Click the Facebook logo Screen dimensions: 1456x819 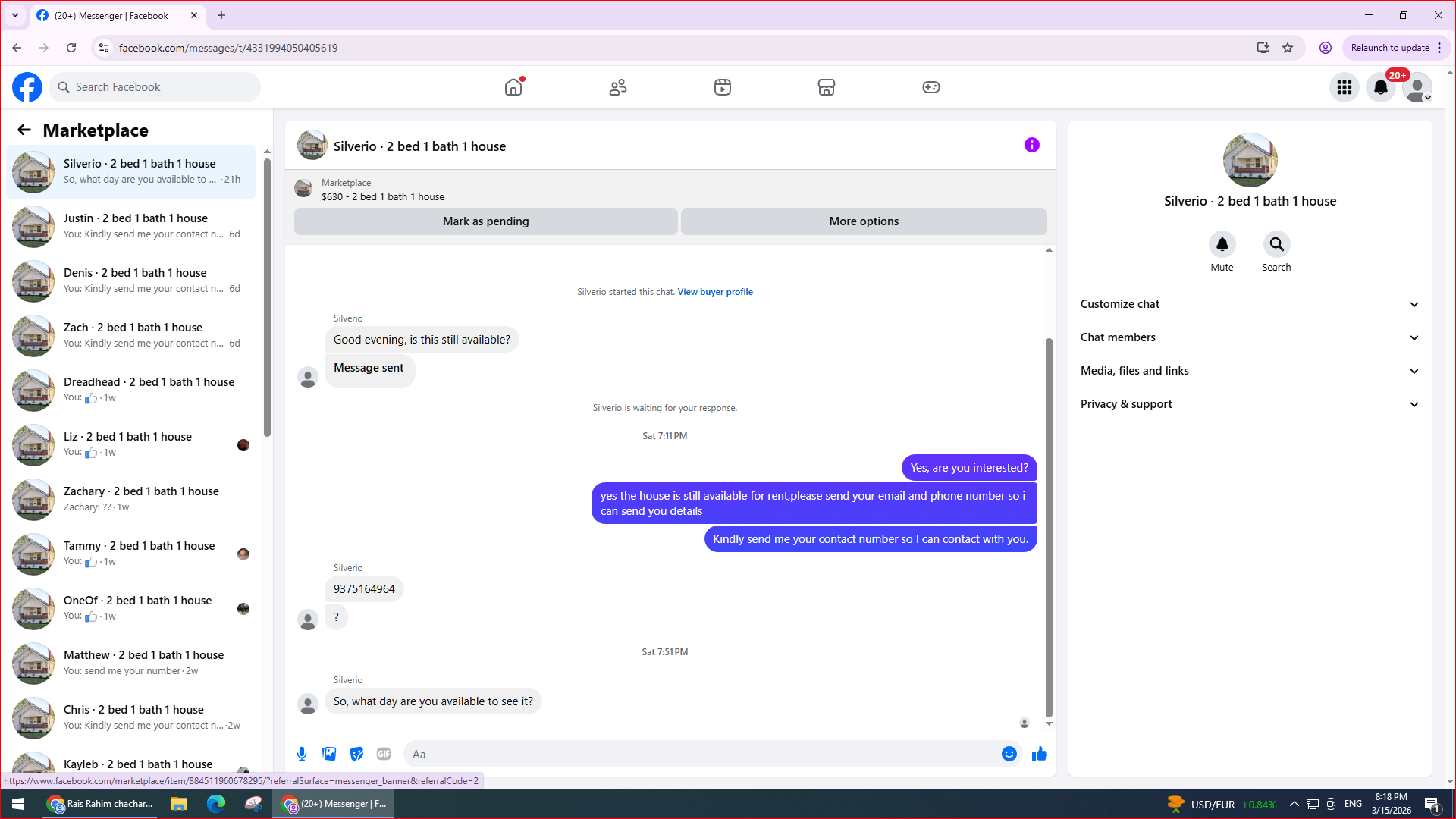[x=27, y=87]
